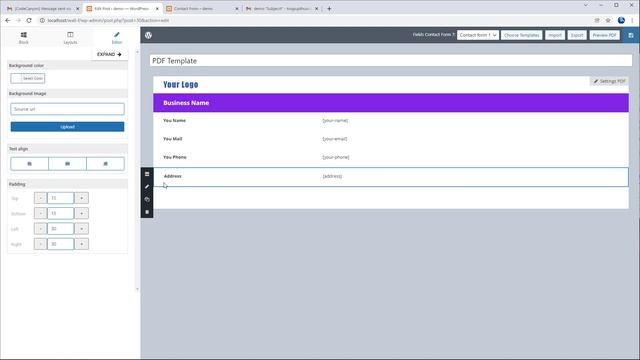The image size is (640, 360).
Task: Click the Top padding value field
Action: pyautogui.click(x=60, y=198)
